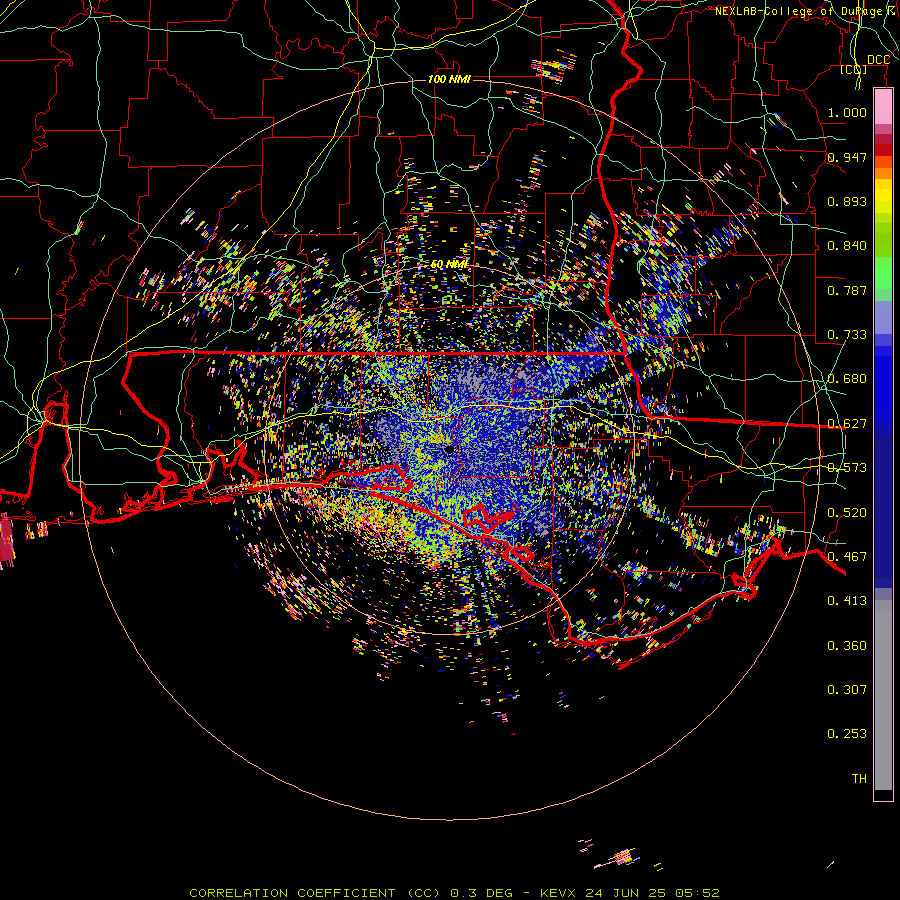The width and height of the screenshot is (900, 900).
Task: Click the DCC label above the color scale
Action: pos(878,60)
